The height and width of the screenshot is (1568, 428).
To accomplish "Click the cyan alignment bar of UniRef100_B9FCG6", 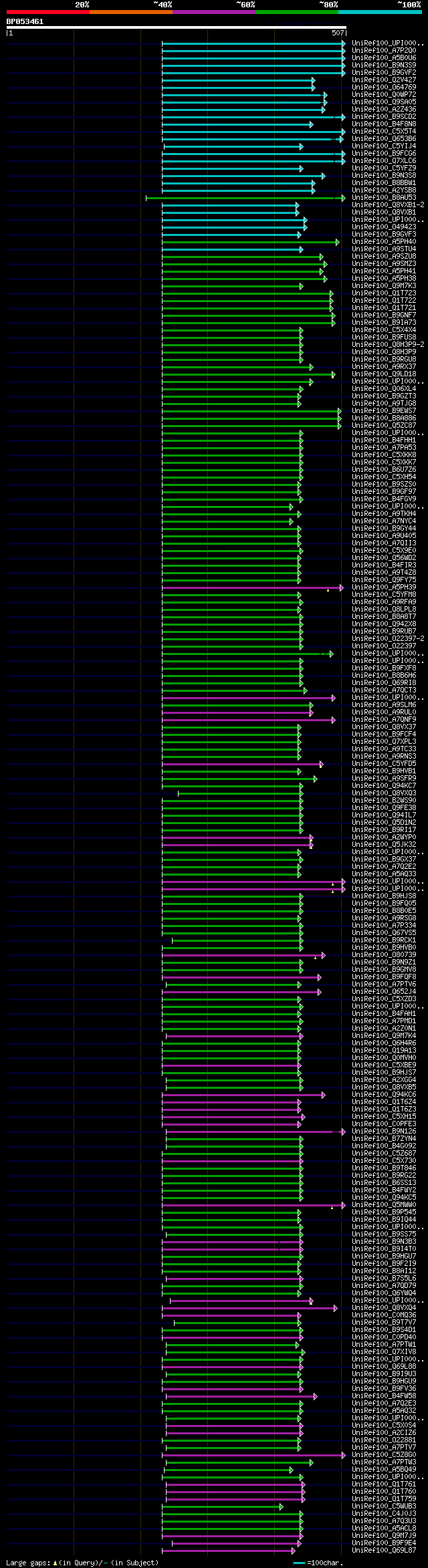I will 253,154.
